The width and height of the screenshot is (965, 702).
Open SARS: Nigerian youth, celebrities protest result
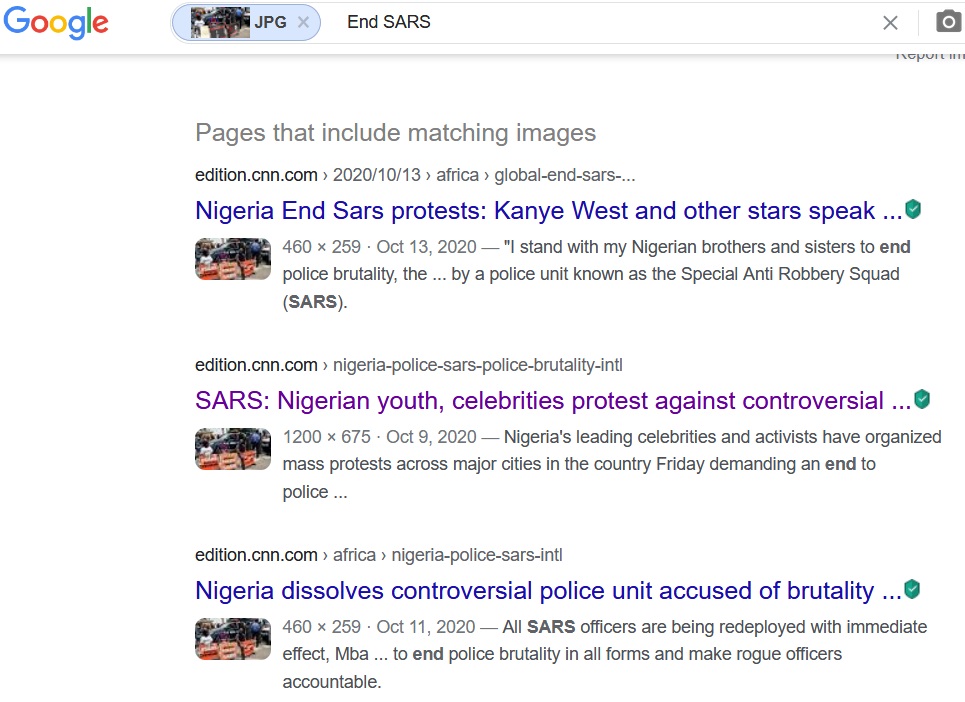pyautogui.click(x=553, y=401)
